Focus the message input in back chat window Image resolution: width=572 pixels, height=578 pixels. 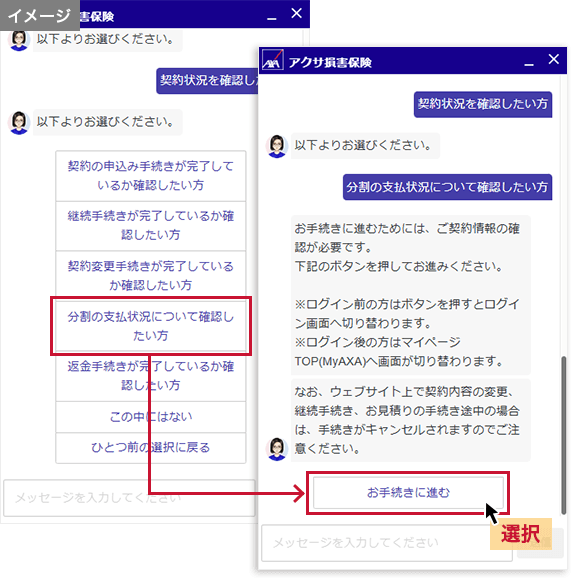point(129,498)
